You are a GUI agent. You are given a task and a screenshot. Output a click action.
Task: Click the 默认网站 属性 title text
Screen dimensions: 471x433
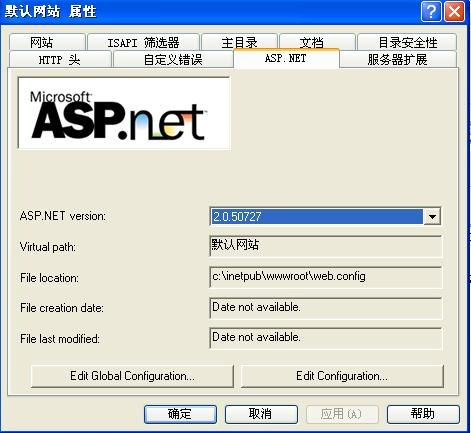click(50, 12)
